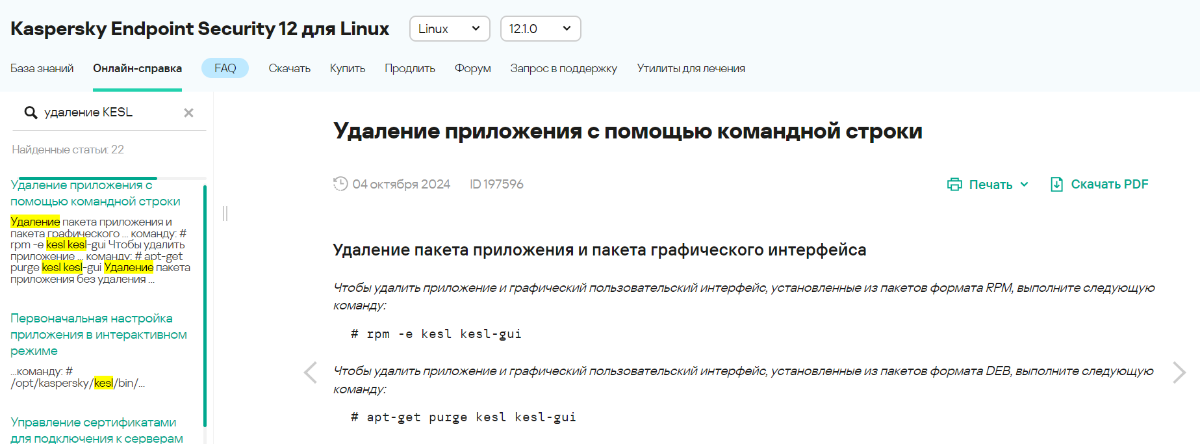Screen dimensions: 1200x444
Task: Expand the Печать dropdown arrow
Action: (1024, 184)
